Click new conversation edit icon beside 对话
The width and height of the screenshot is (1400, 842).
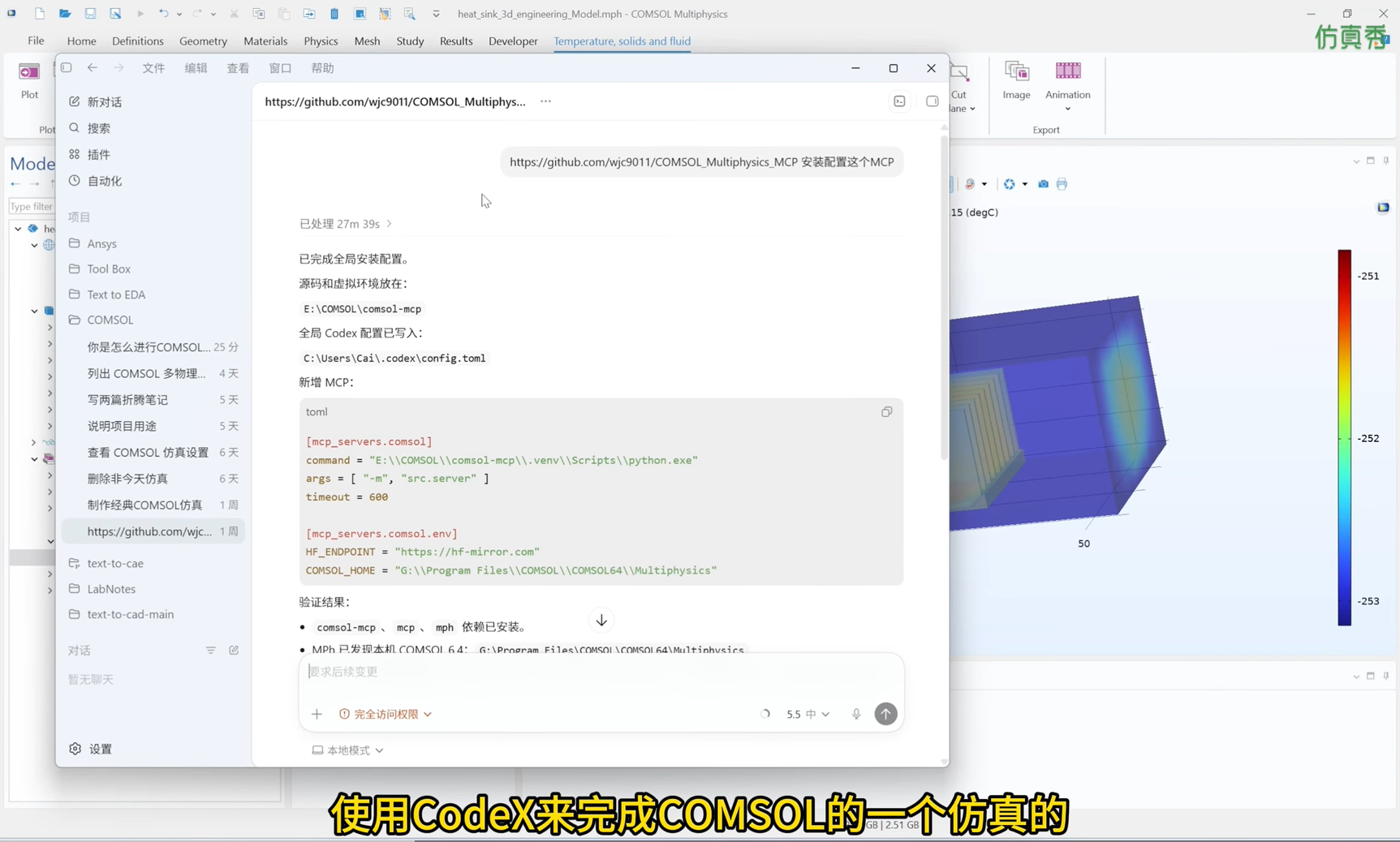pos(234,651)
